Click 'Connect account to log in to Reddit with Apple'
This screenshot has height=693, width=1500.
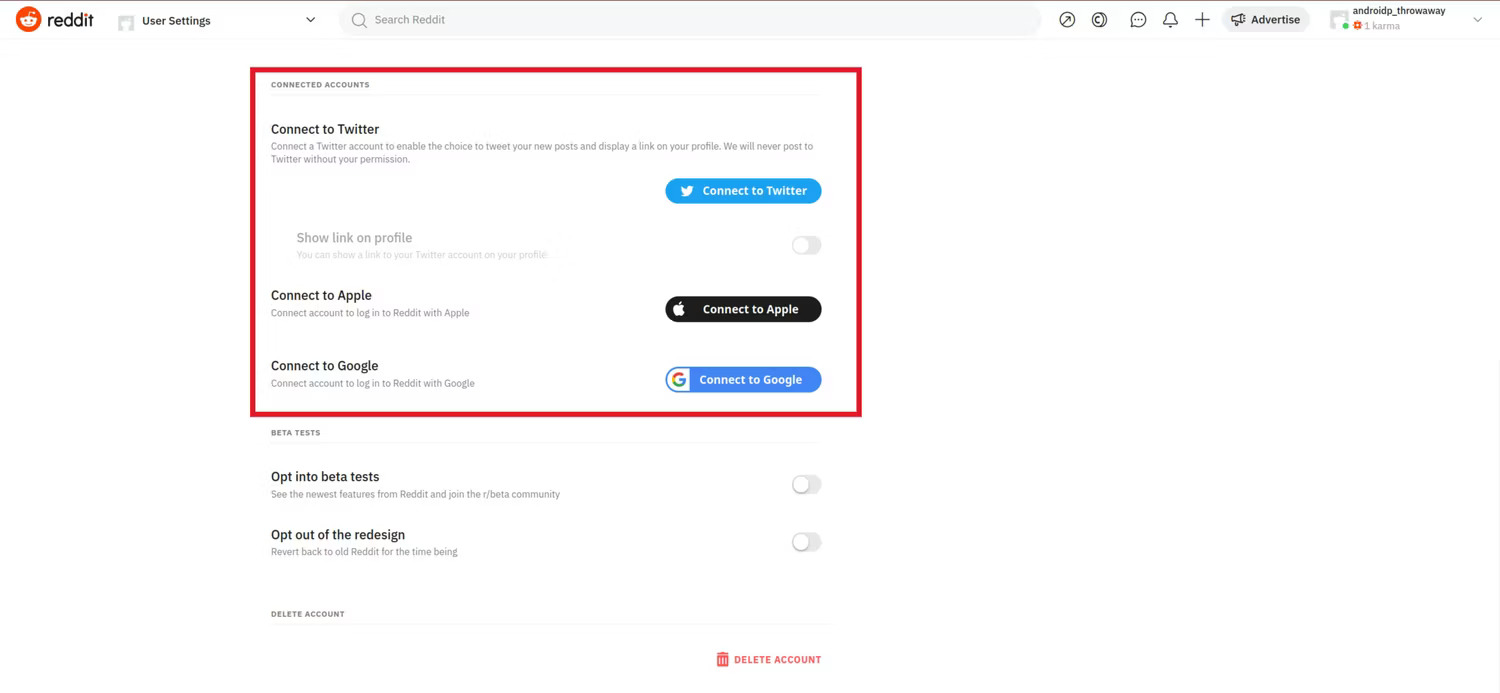click(x=370, y=313)
